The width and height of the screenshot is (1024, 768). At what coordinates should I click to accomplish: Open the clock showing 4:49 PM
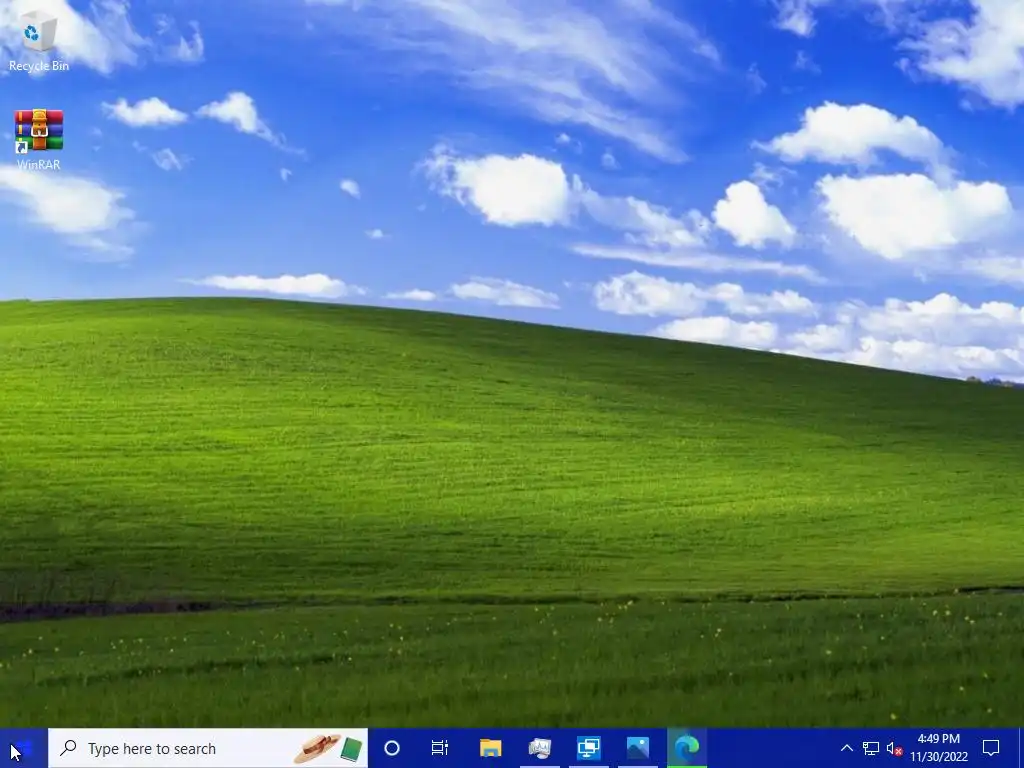coord(938,748)
